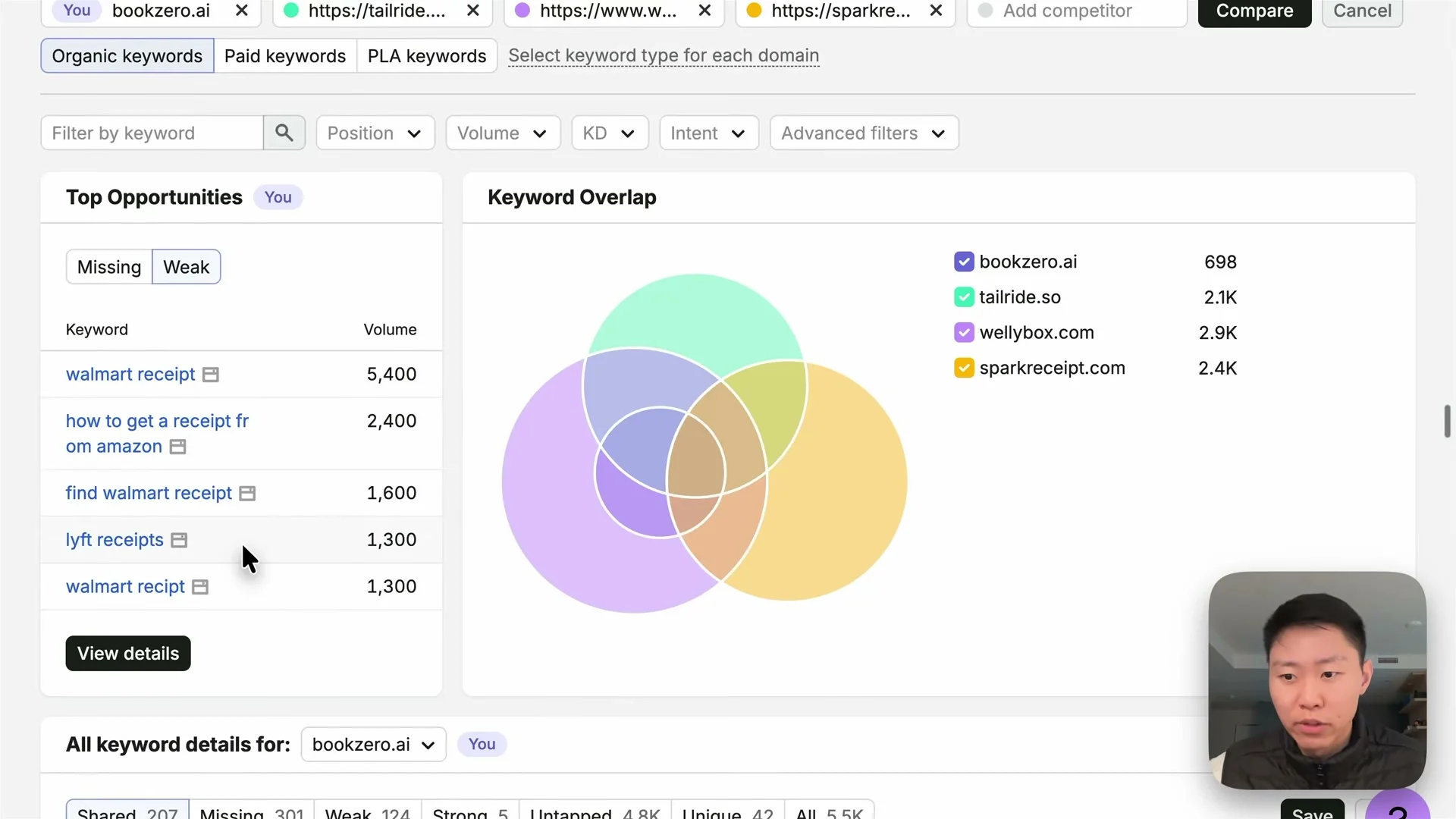
Task: Open SERP icon next to walmart recipt
Action: point(200,587)
